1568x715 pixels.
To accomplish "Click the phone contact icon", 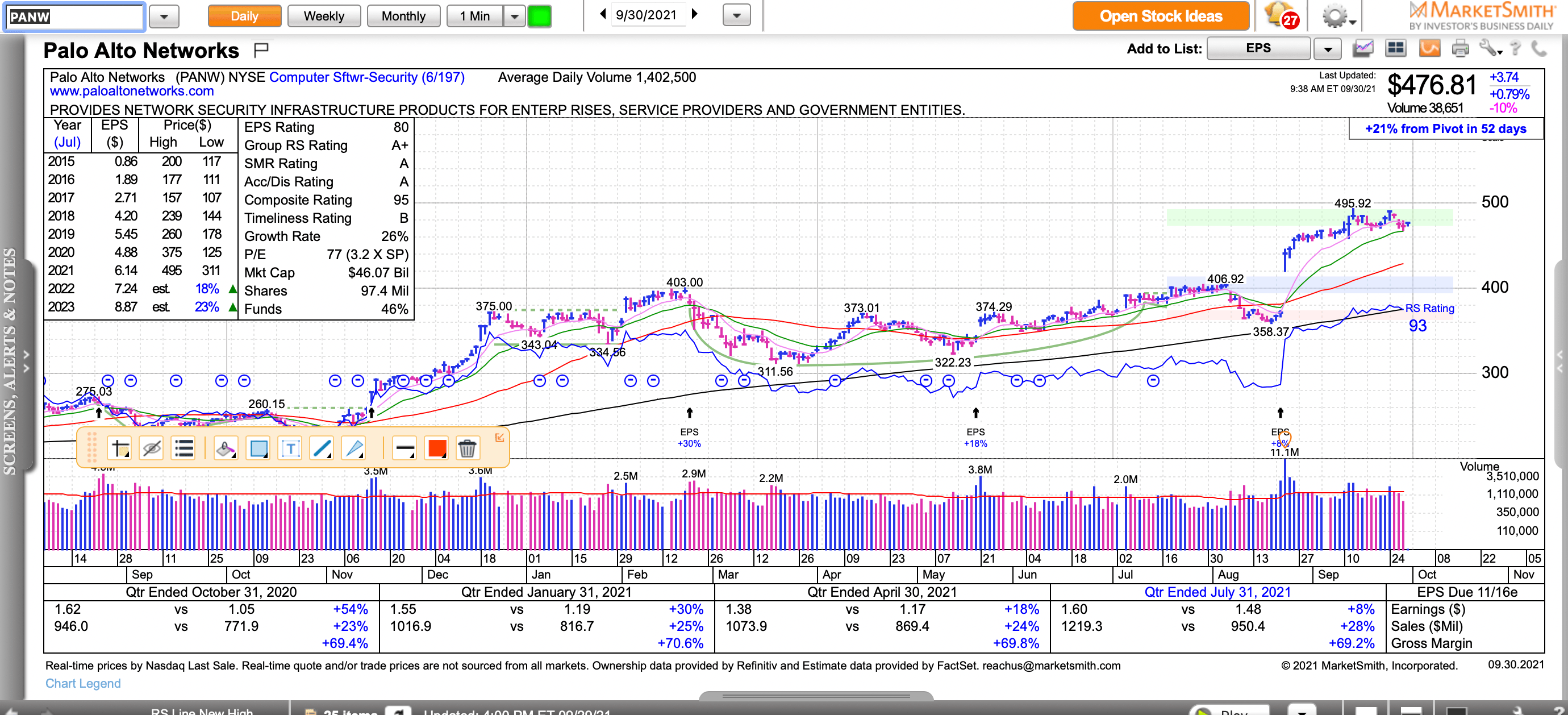I will pyautogui.click(x=1539, y=48).
